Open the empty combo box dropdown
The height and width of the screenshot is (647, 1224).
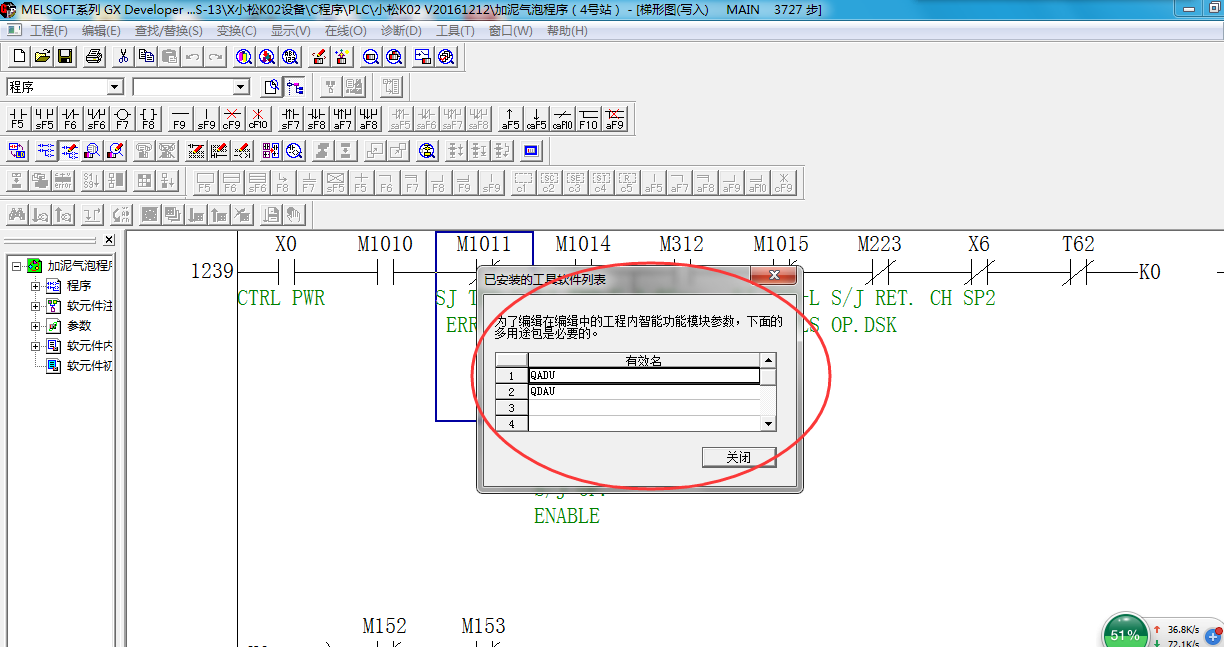[240, 87]
